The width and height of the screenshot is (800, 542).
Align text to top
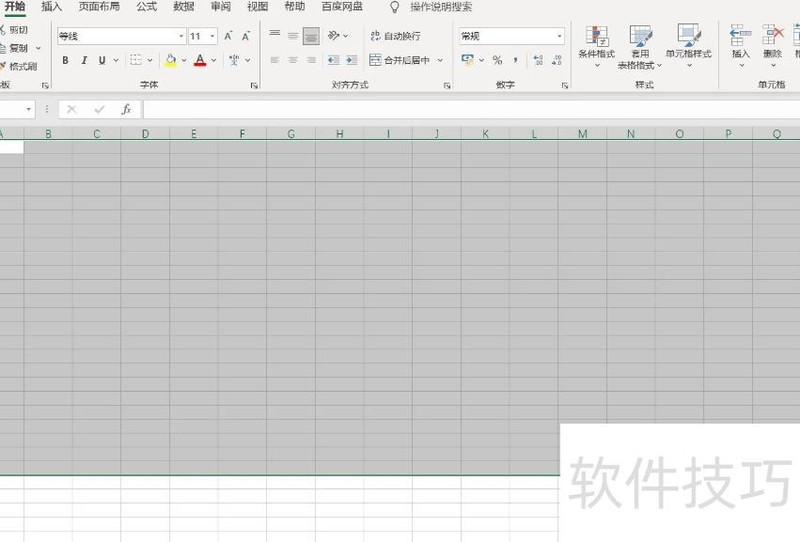(x=274, y=35)
